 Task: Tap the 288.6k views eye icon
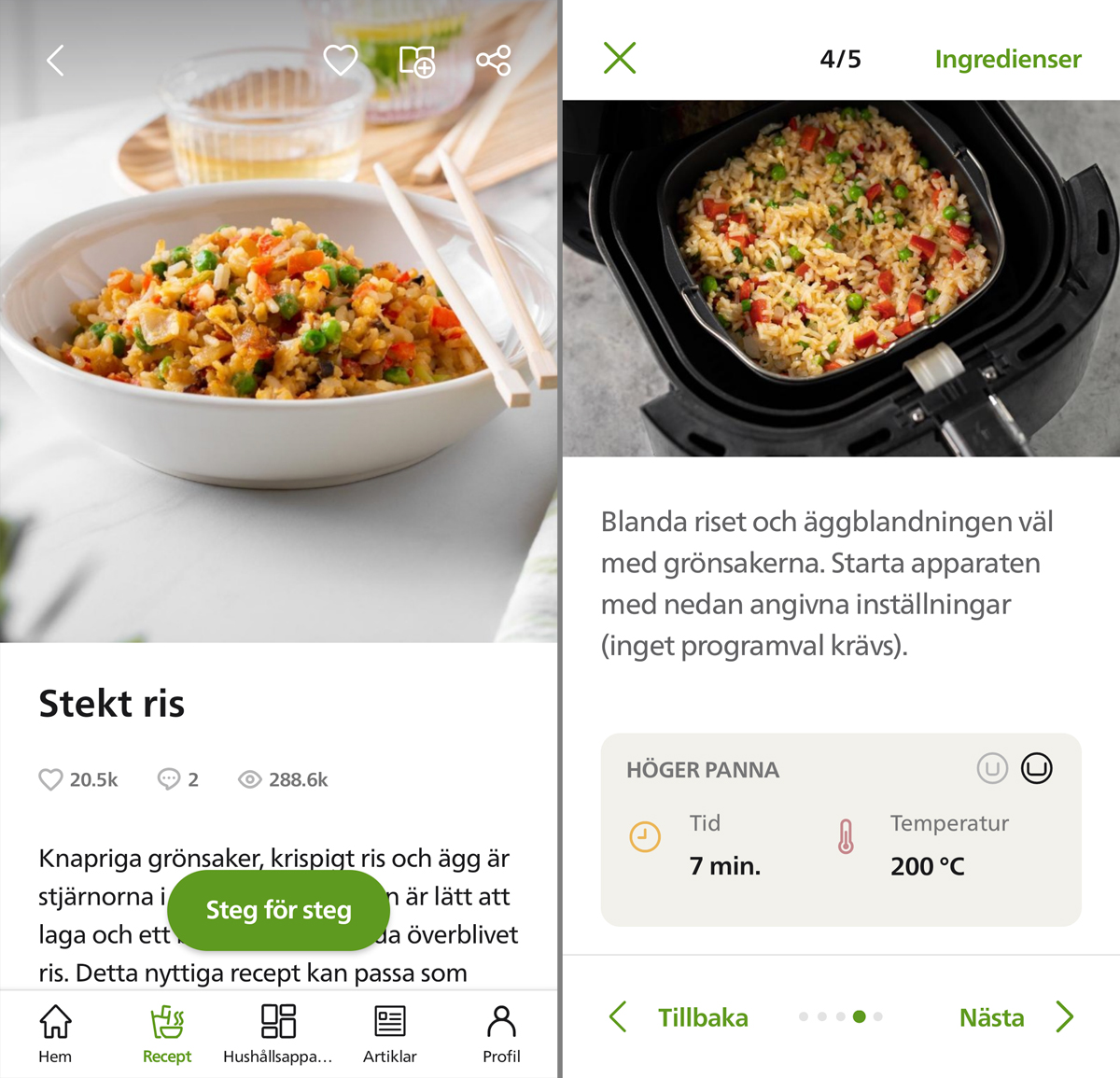coord(250,779)
